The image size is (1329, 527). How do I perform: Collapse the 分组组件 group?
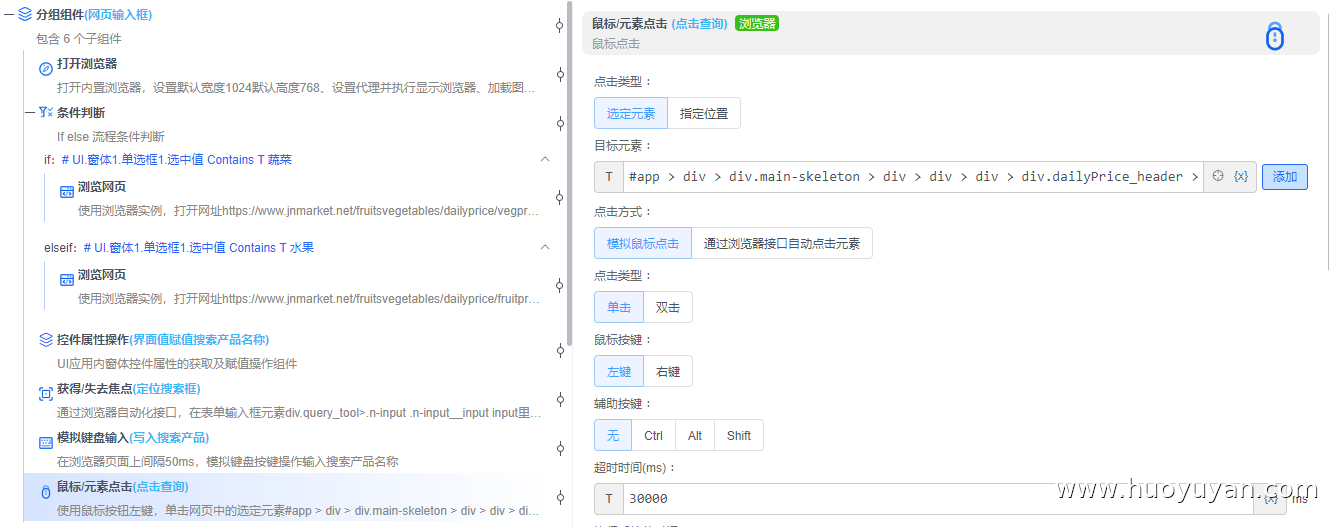point(8,15)
